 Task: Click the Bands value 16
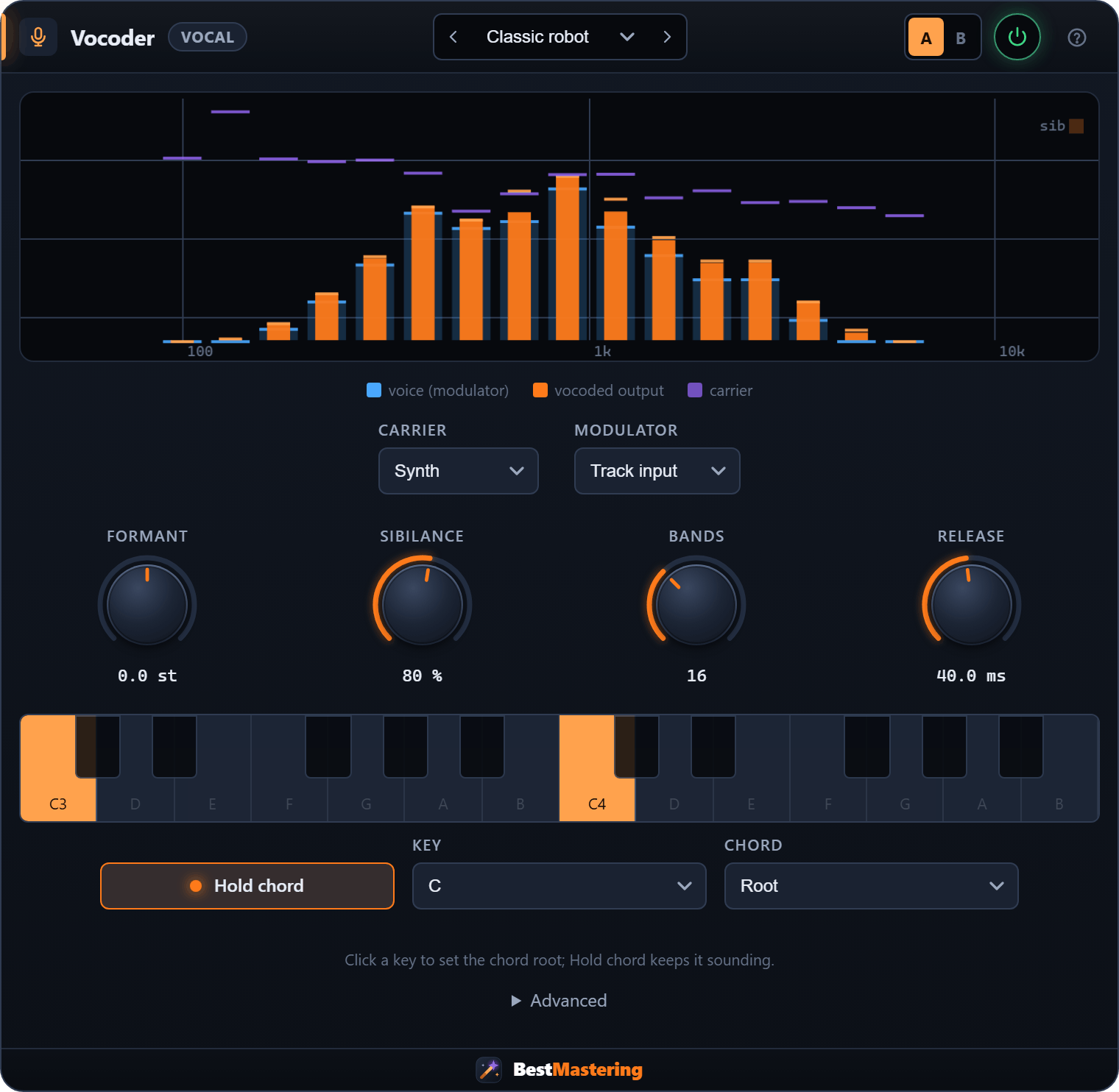point(696,676)
